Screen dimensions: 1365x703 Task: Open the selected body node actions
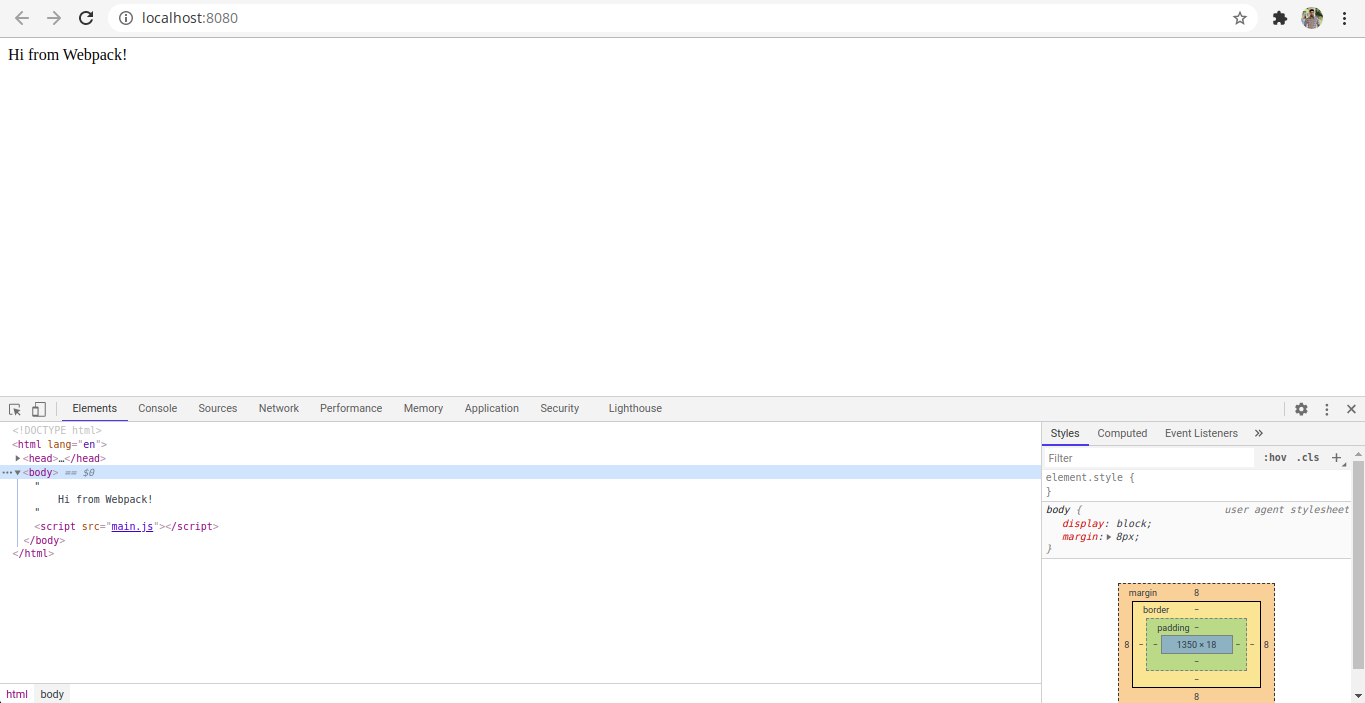7,472
